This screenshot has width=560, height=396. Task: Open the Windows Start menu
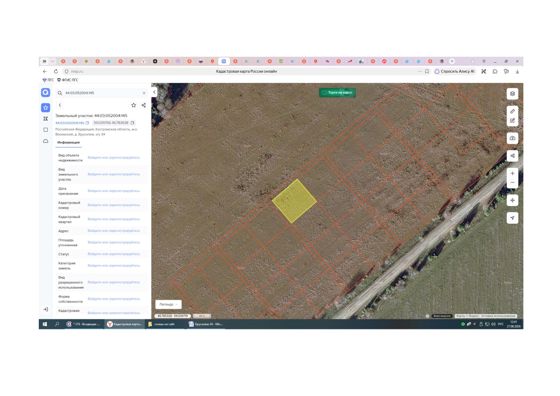pos(45,324)
